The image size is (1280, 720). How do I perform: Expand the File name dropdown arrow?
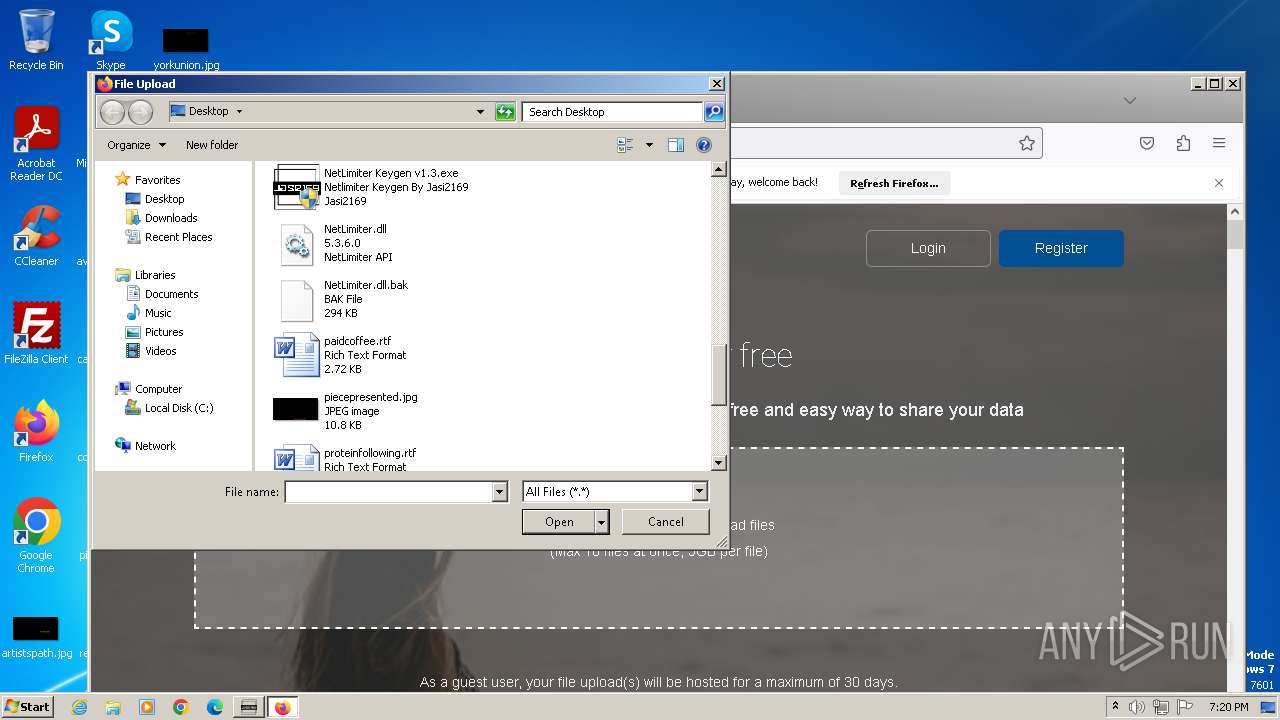(x=500, y=492)
